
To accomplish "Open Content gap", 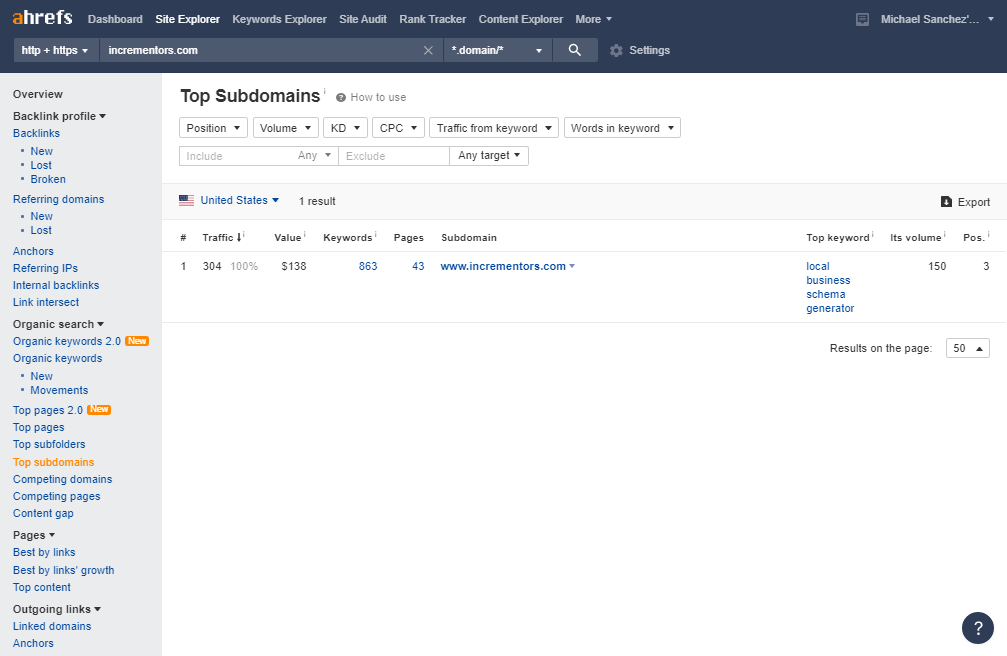I will tap(43, 513).
